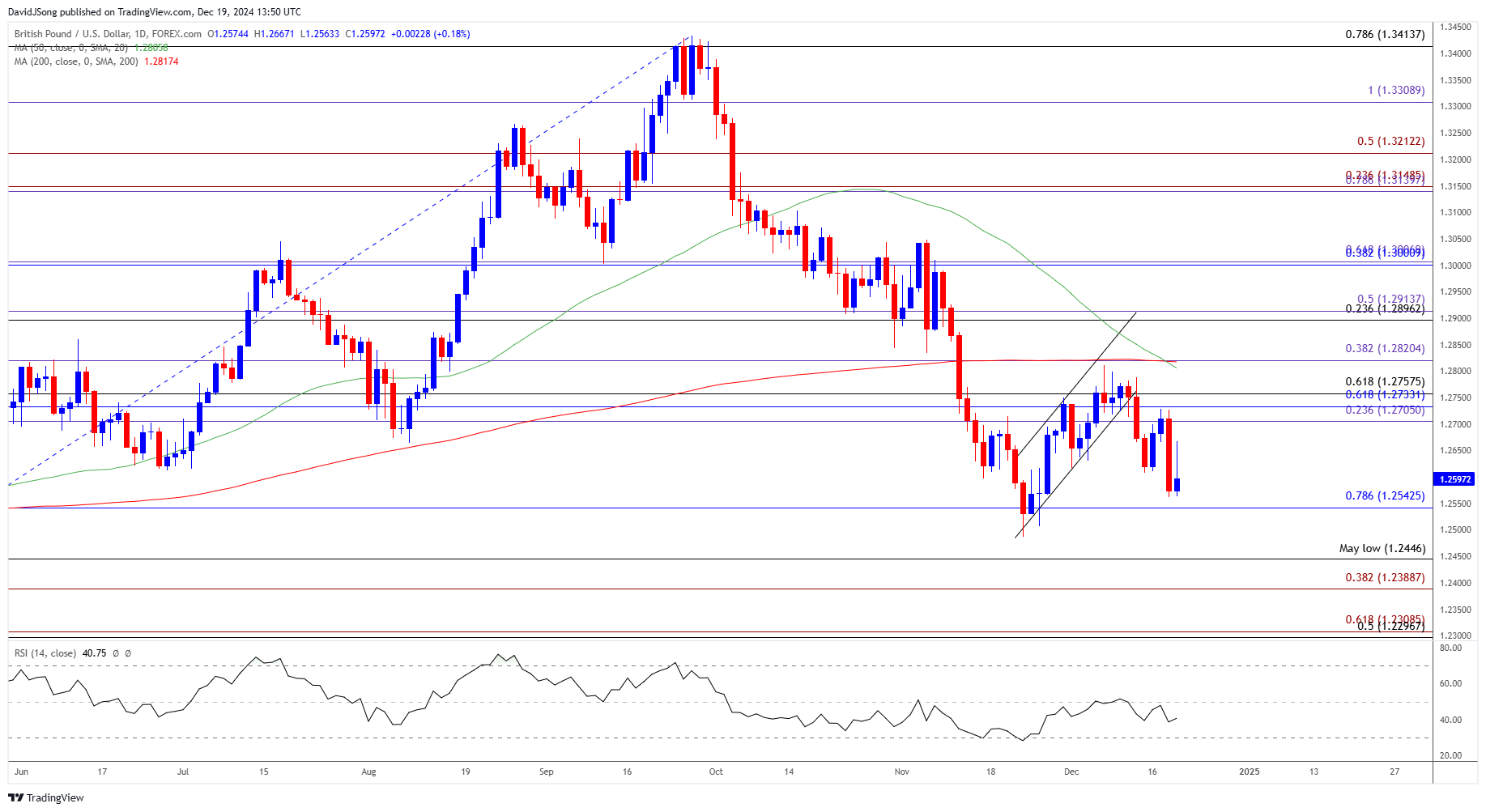The height and width of the screenshot is (812, 1486).
Task: Click the low price L1.25633 in the header
Action: coord(320,34)
